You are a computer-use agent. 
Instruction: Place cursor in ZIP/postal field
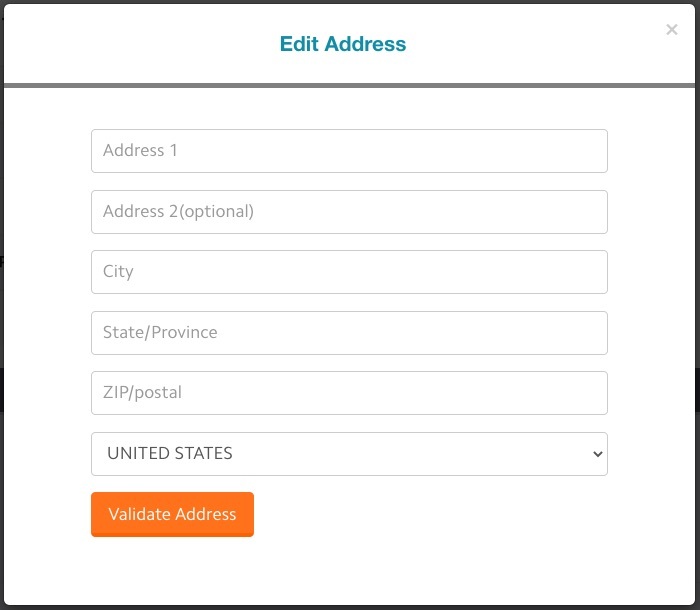coord(349,393)
